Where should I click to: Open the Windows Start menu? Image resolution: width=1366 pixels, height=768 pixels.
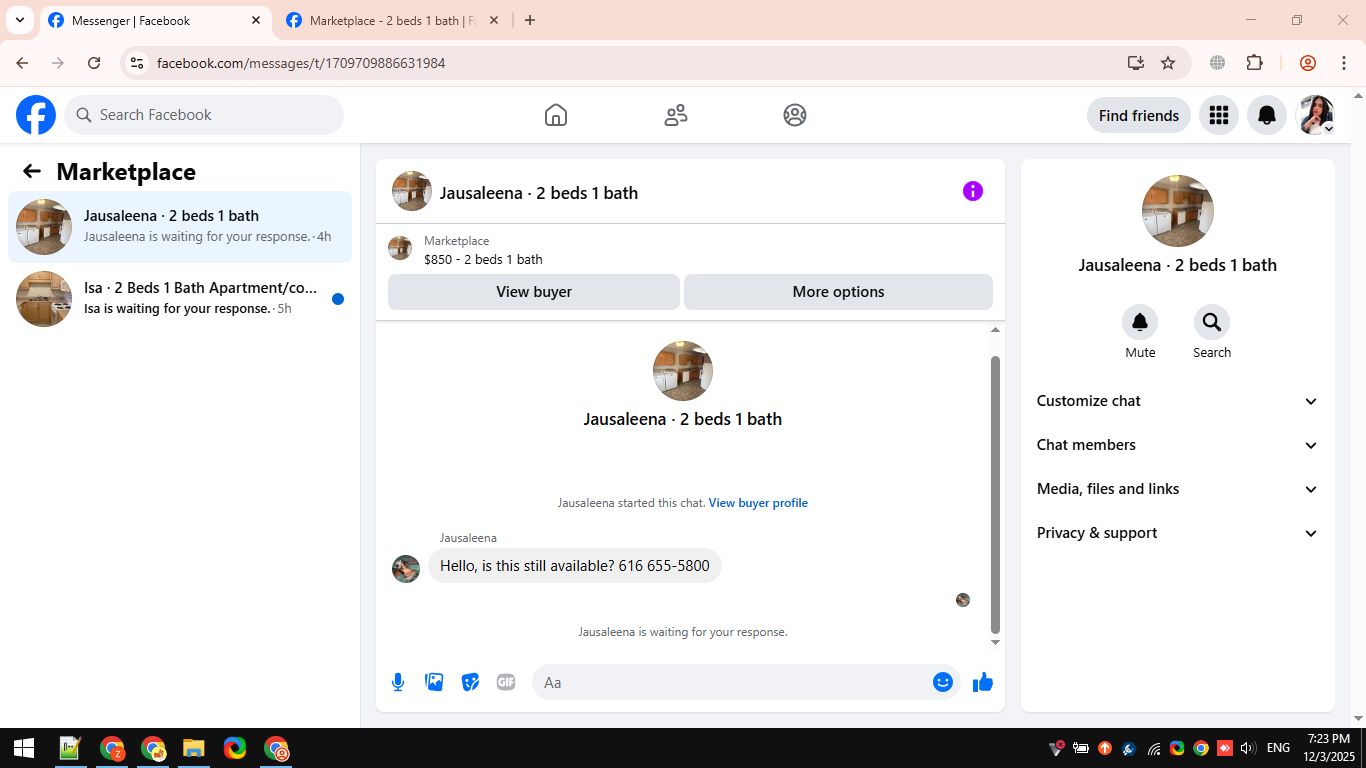click(24, 748)
